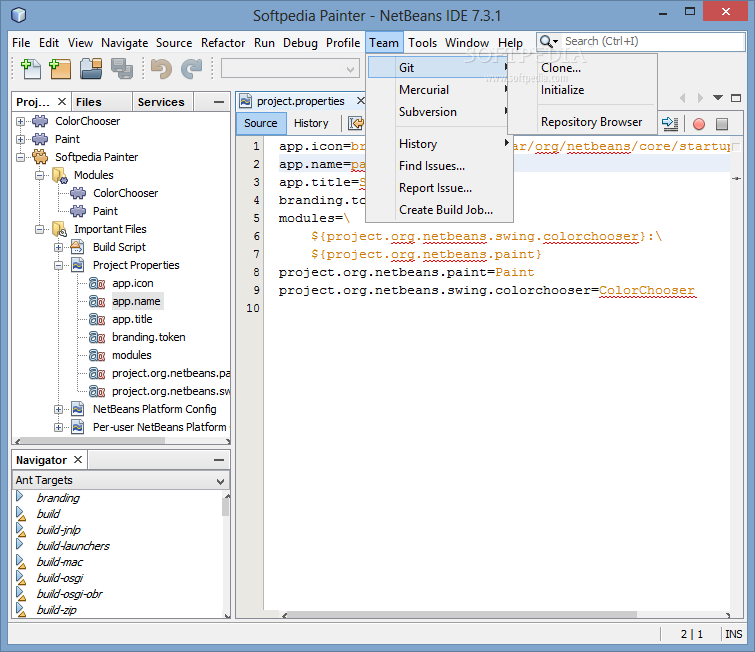This screenshot has width=755, height=652.
Task: Select the app.title property item
Action: pyautogui.click(x=132, y=319)
